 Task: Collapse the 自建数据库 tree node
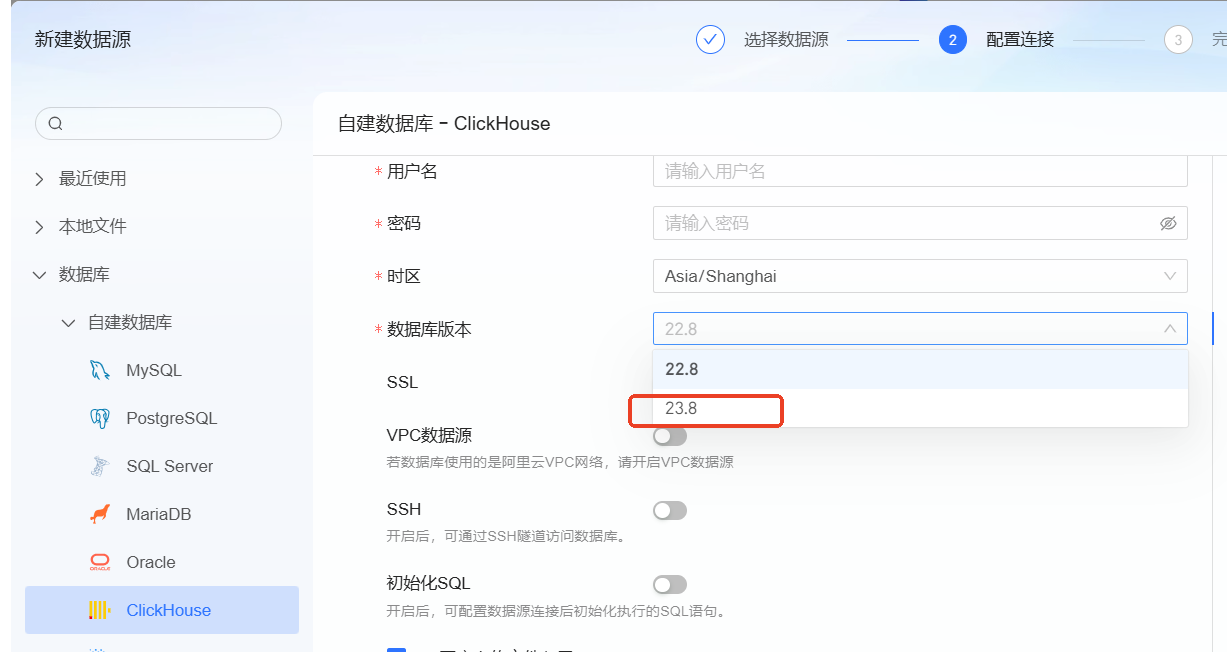click(68, 323)
